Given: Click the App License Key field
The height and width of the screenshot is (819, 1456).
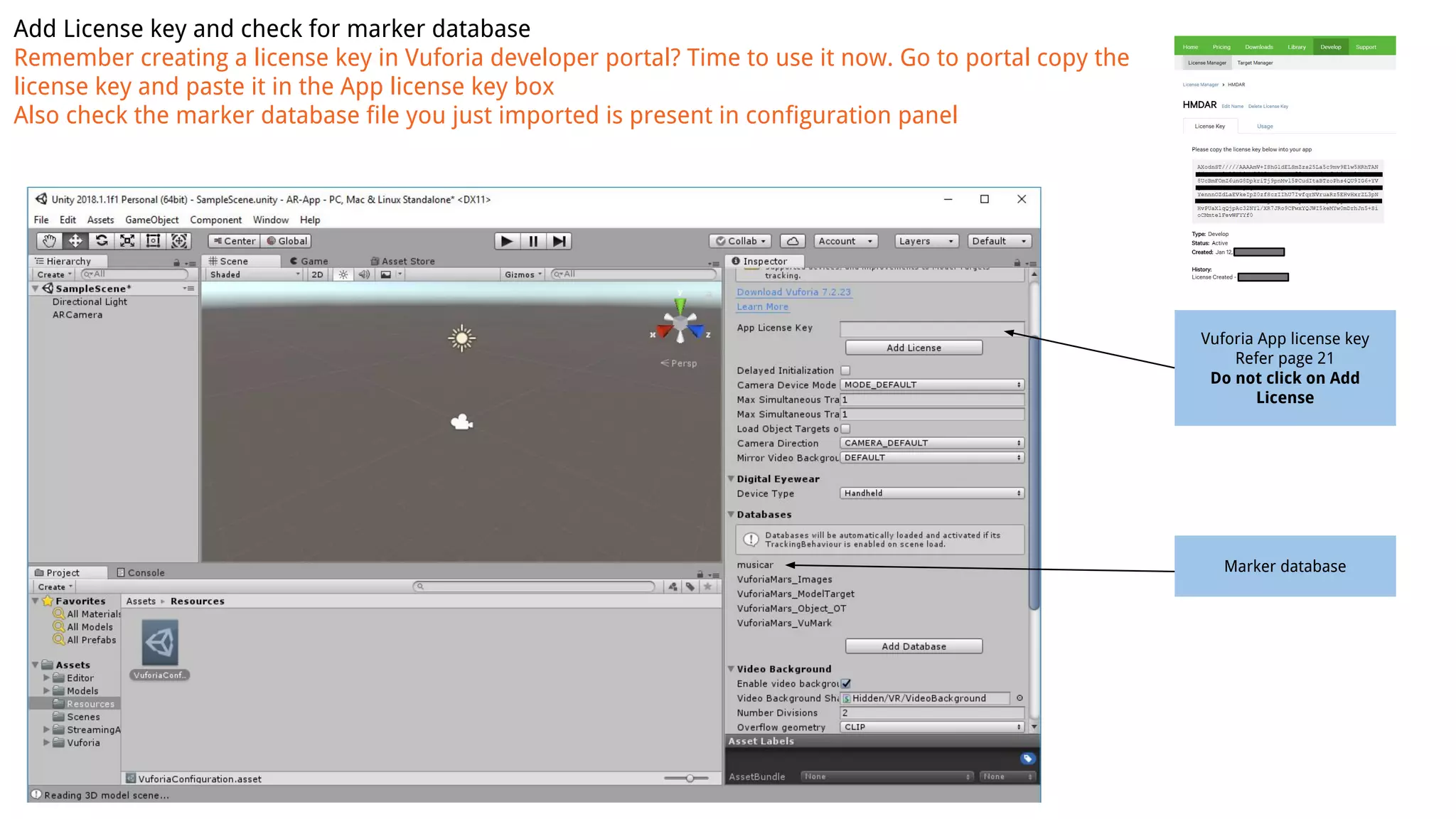Looking at the screenshot, I should [x=932, y=328].
